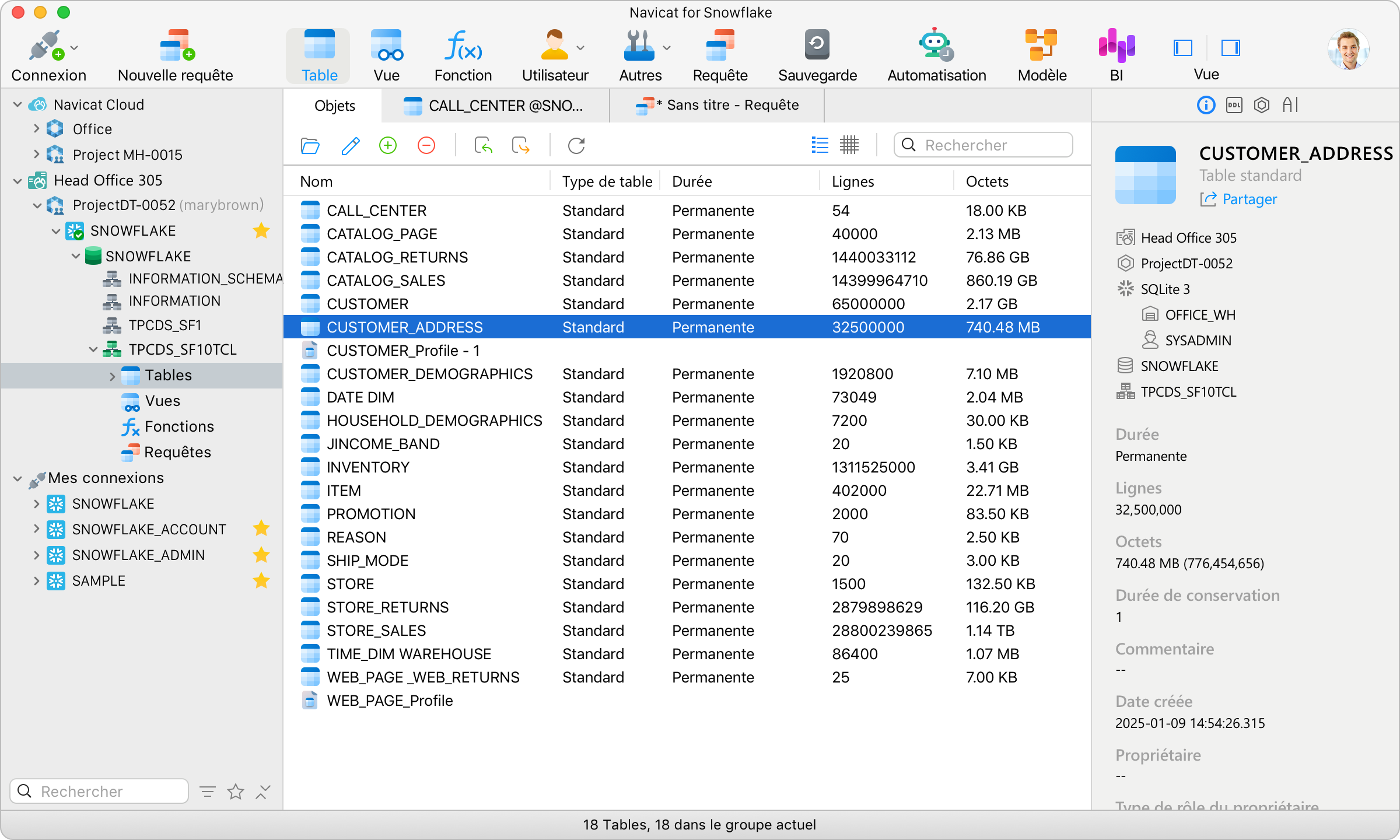Collapse the TPCDS_SF10TCL schema node
This screenshot has width=1400, height=840.
pos(93,349)
